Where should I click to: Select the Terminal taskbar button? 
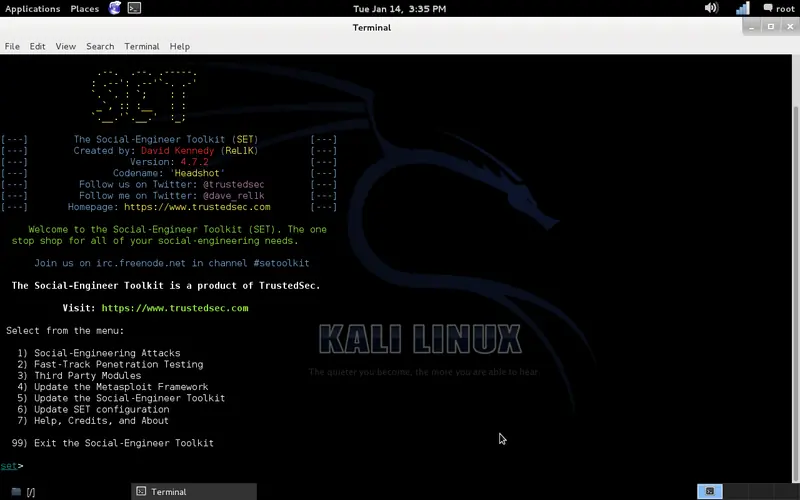point(194,491)
